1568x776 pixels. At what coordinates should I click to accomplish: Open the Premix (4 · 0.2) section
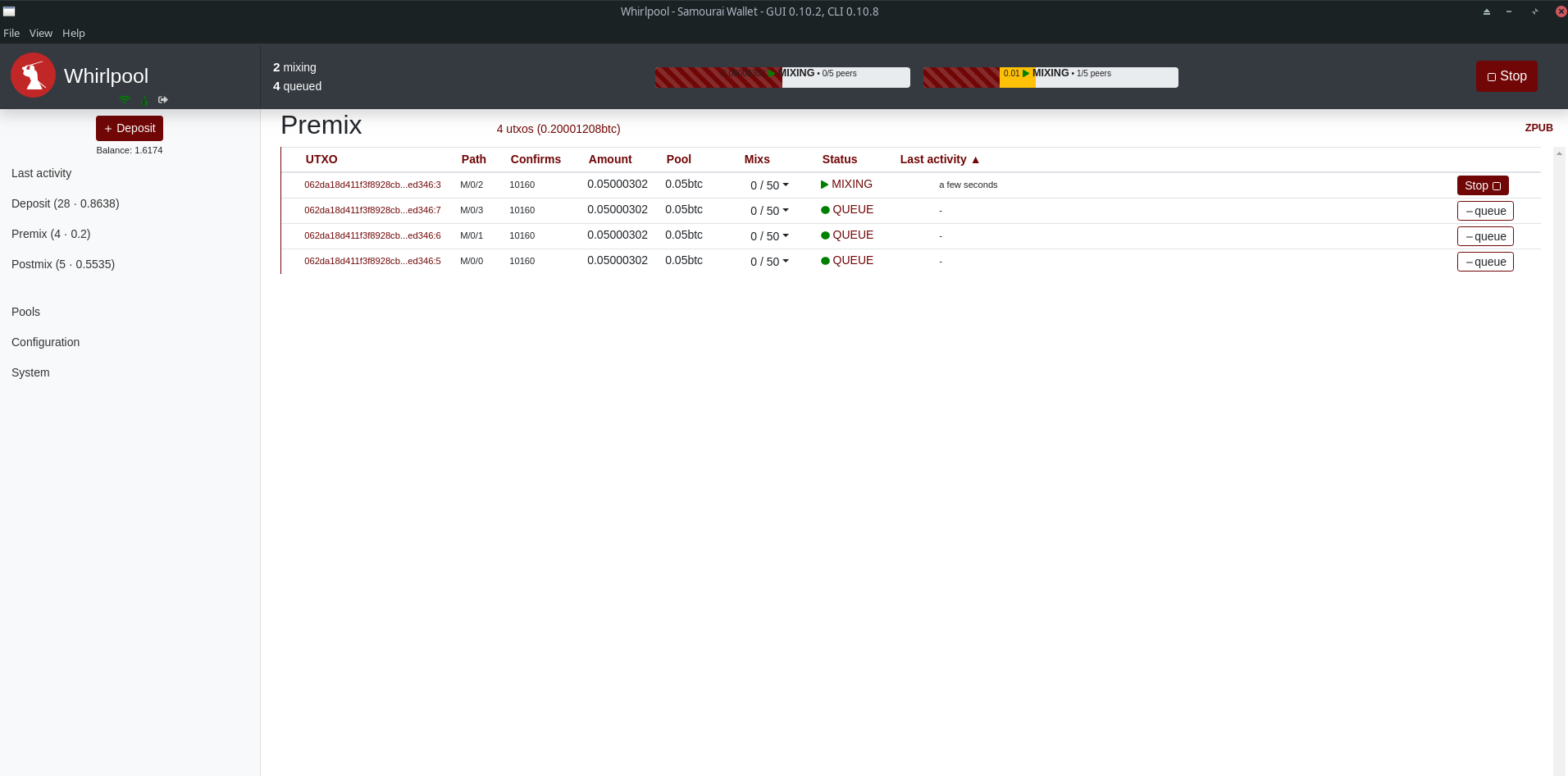tap(51, 234)
